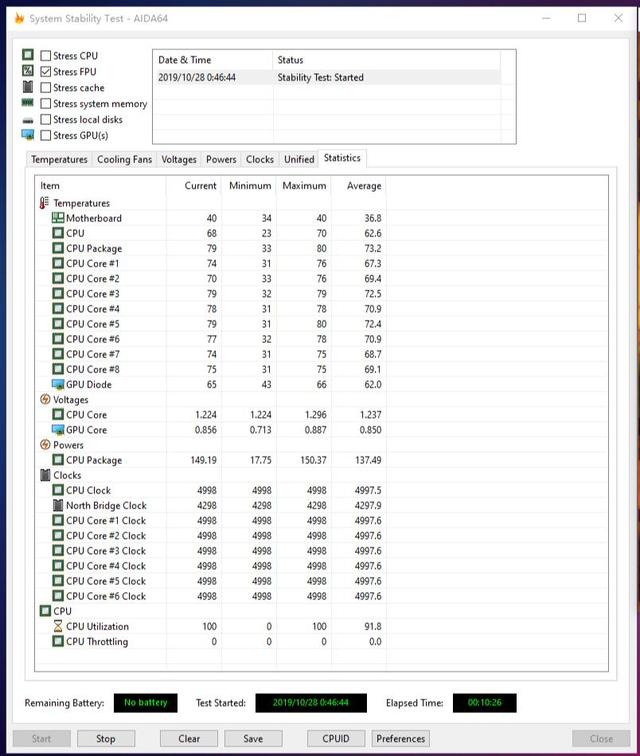Enable the Stress GPU(s) checkbox
The image size is (640, 756).
[x=46, y=135]
